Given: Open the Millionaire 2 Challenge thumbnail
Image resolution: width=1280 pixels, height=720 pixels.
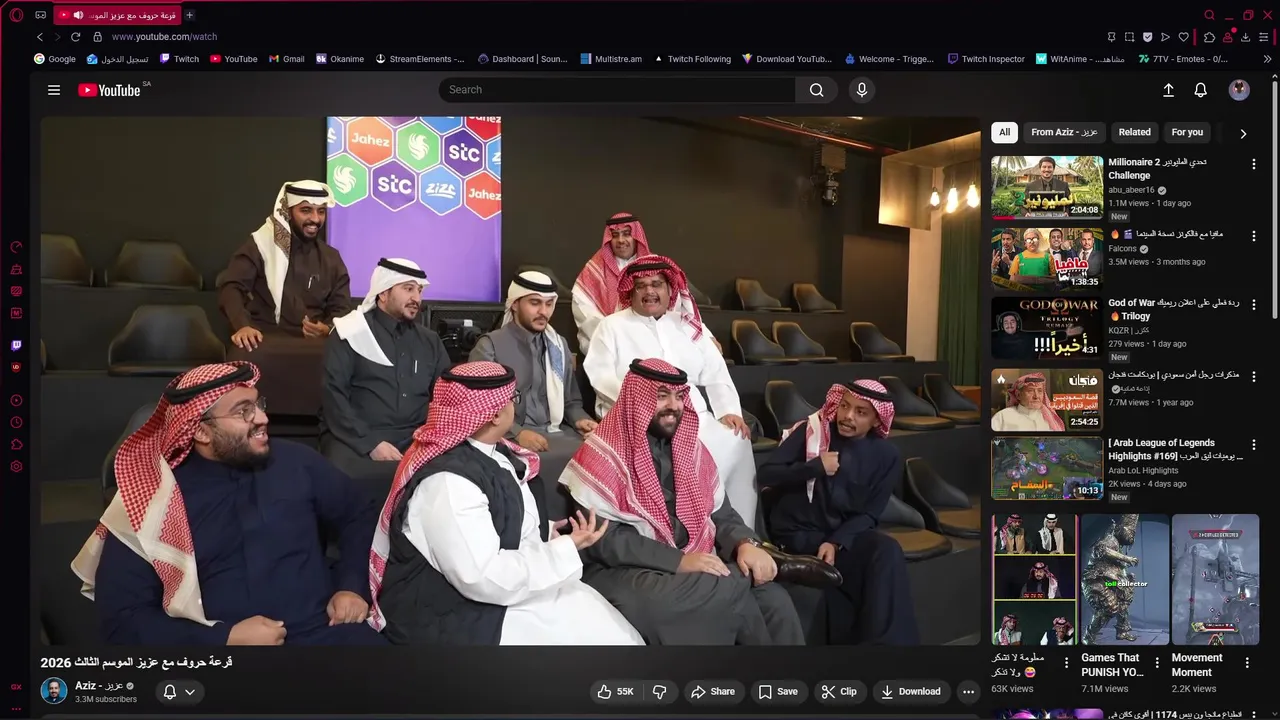Looking at the screenshot, I should [x=1047, y=187].
